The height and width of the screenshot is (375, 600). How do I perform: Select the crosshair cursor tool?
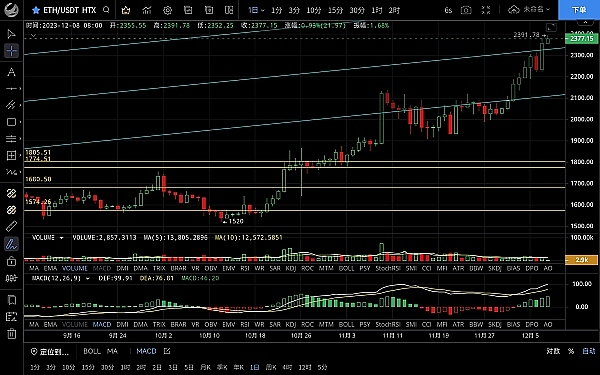[11, 51]
